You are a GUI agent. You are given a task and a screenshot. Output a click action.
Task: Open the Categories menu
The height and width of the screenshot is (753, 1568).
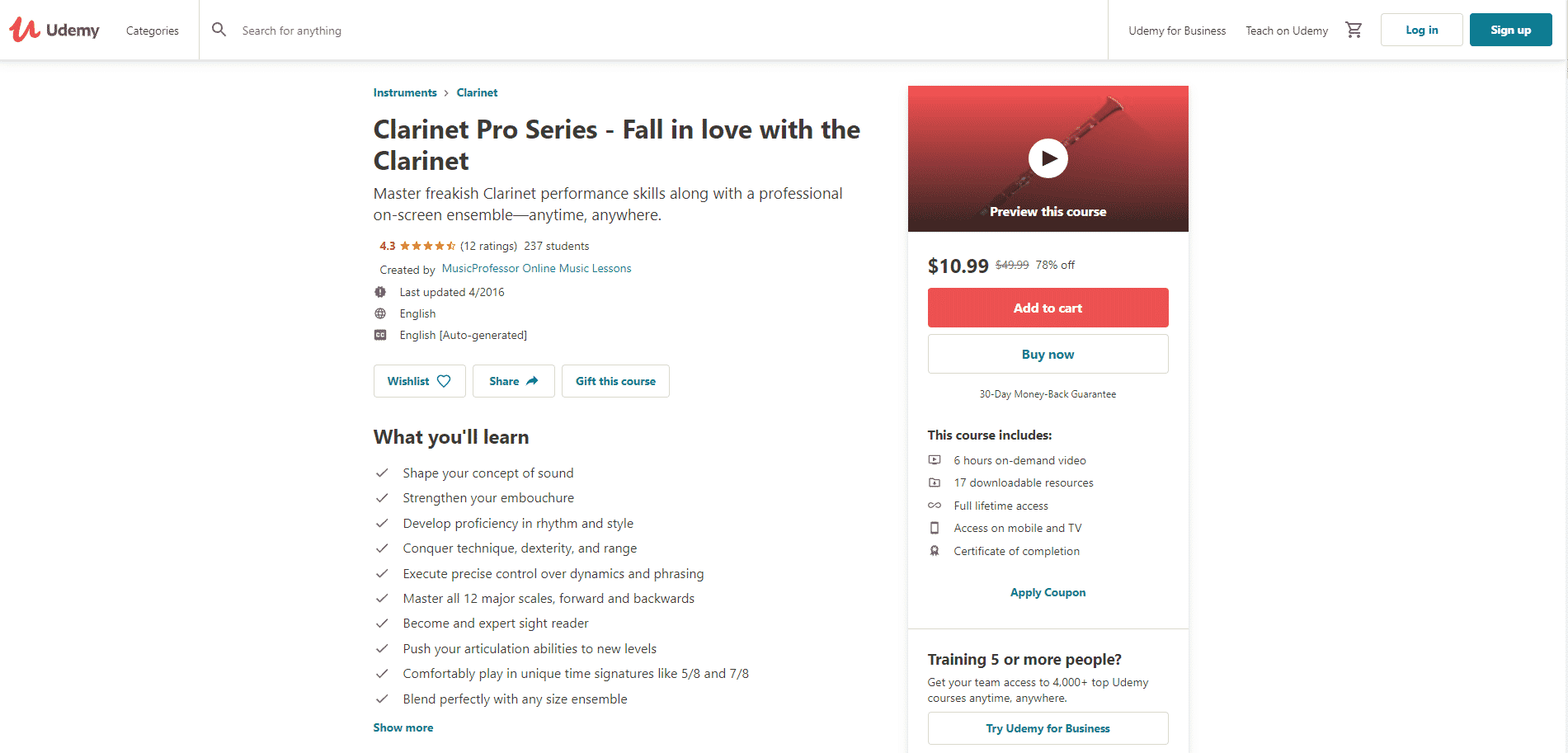[x=153, y=31]
